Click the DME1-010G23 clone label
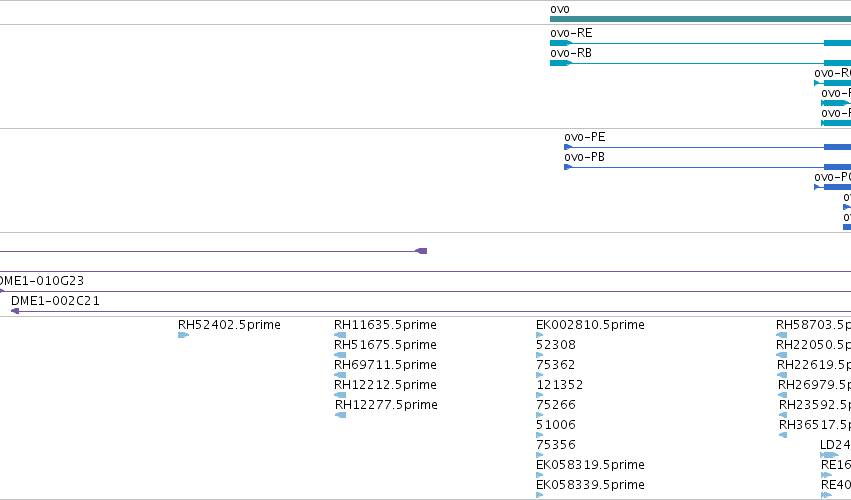The height and width of the screenshot is (500, 851). [42, 281]
